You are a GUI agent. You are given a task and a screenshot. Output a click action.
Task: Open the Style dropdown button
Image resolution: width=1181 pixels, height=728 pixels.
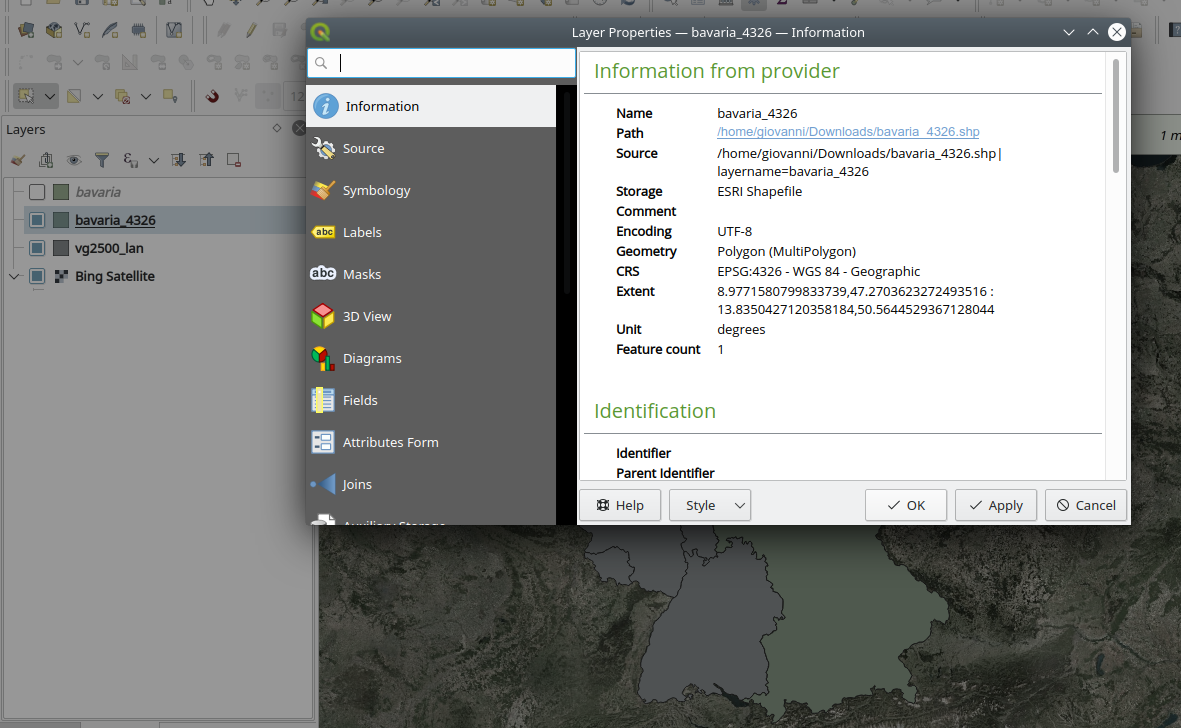click(710, 505)
